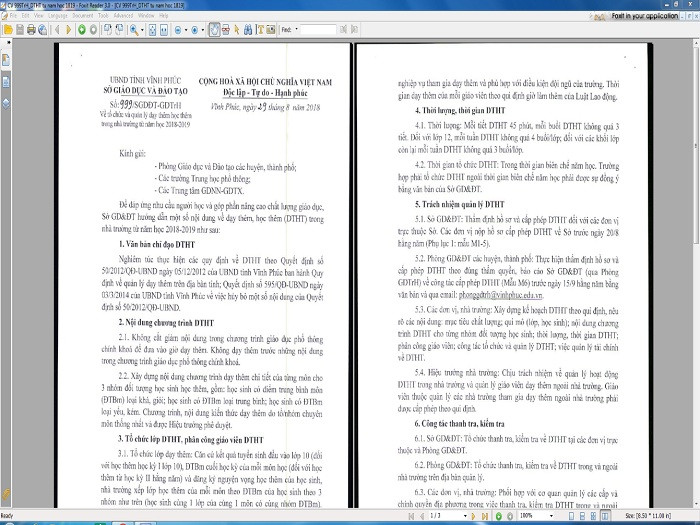Image resolution: width=700 pixels, height=525 pixels.
Task: Click the green next view arrow
Action: coord(81,30)
